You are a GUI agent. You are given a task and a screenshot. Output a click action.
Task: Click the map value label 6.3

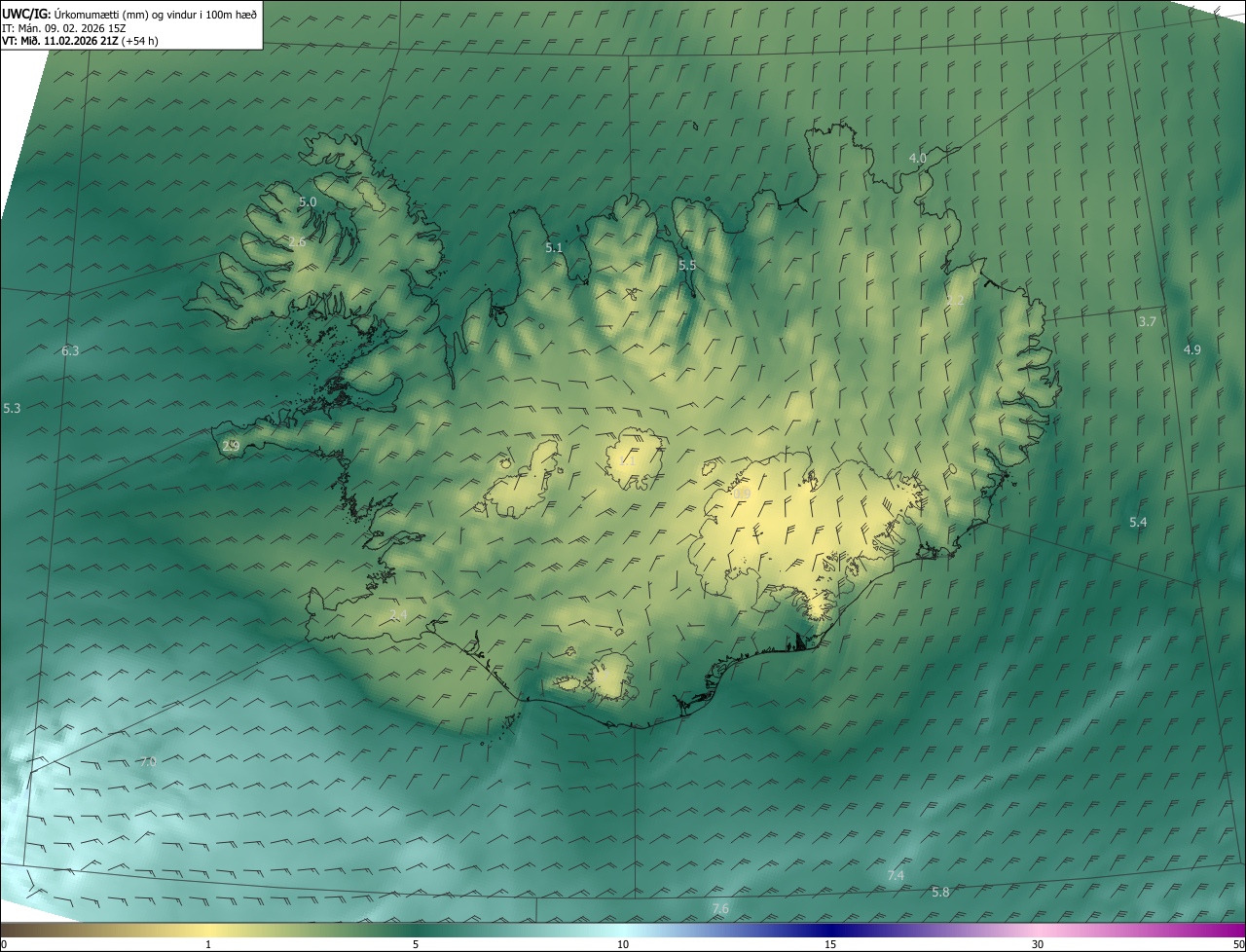(x=70, y=350)
